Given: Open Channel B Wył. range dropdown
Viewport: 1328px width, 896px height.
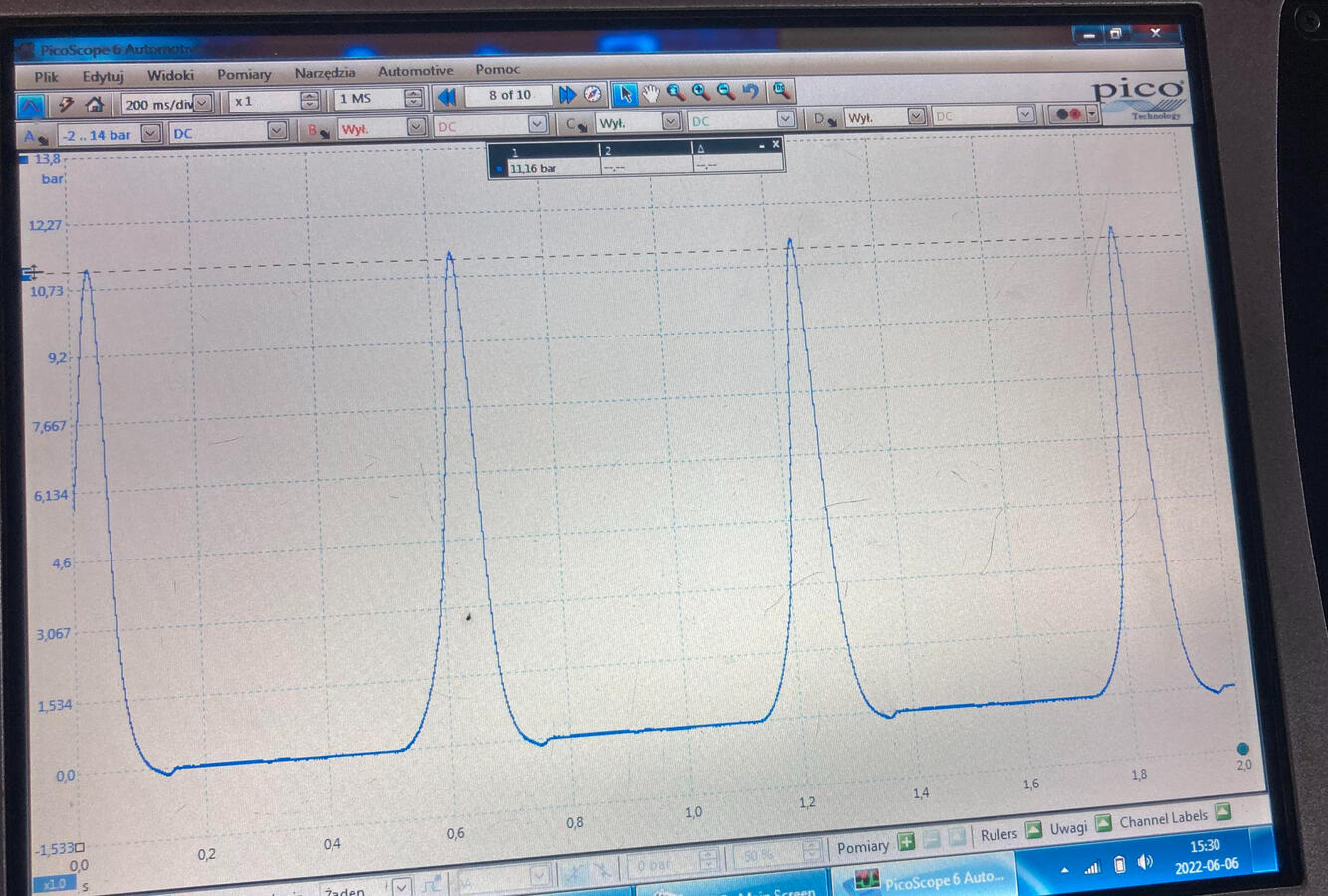Looking at the screenshot, I should (416, 127).
